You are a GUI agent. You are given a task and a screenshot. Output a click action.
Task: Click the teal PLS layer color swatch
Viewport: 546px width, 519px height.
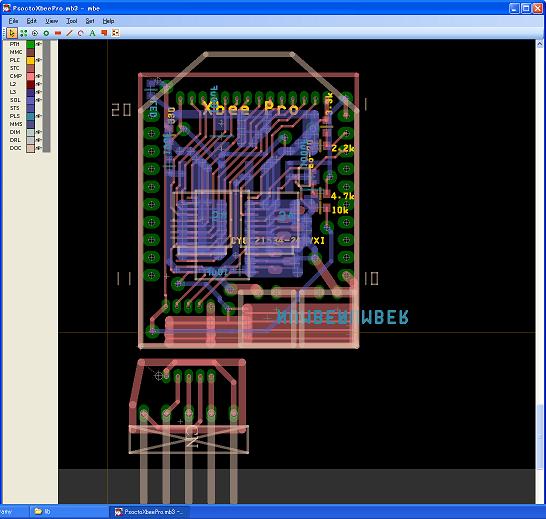(x=31, y=116)
